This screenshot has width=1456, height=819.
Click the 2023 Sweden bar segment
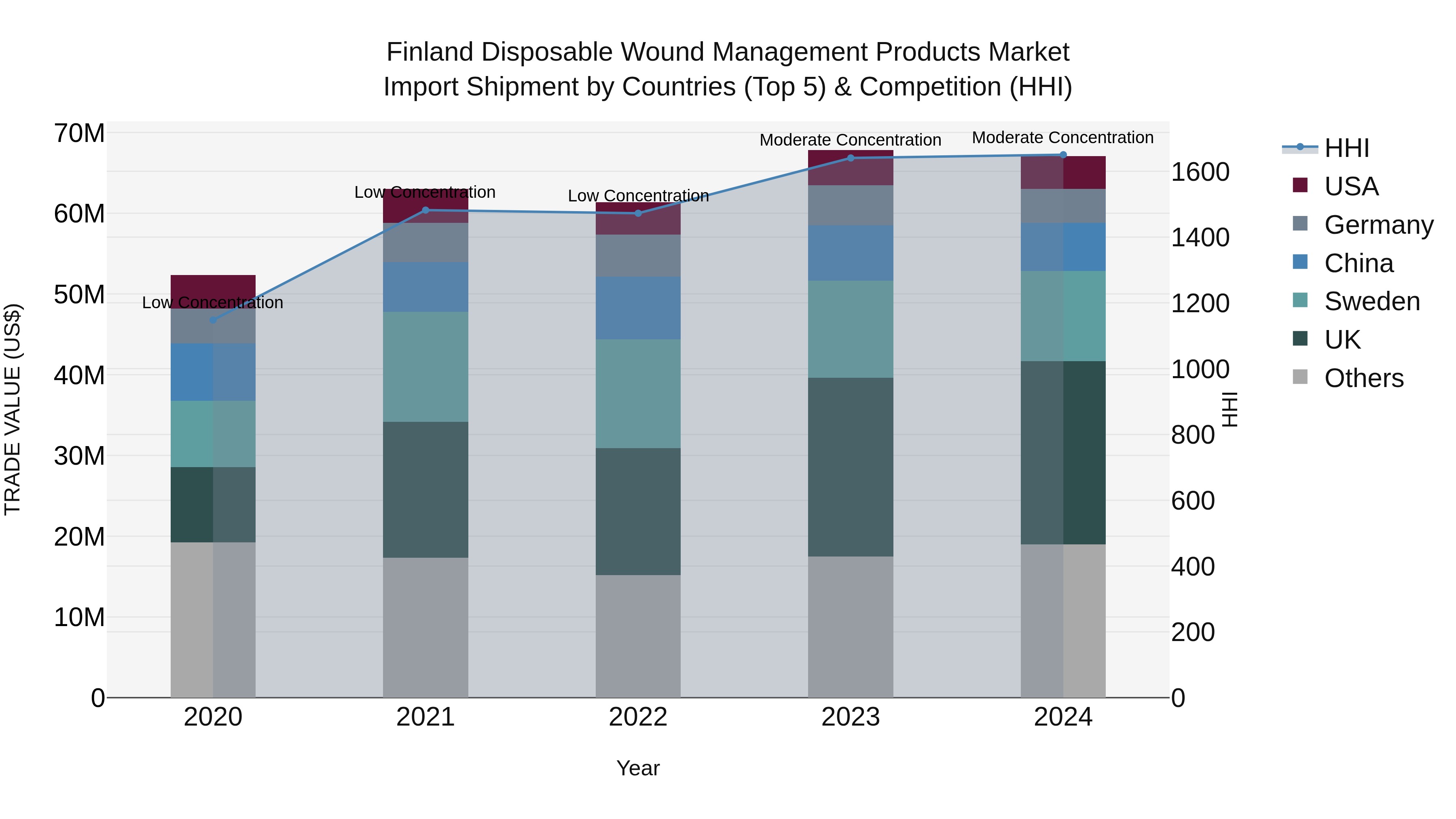point(851,330)
